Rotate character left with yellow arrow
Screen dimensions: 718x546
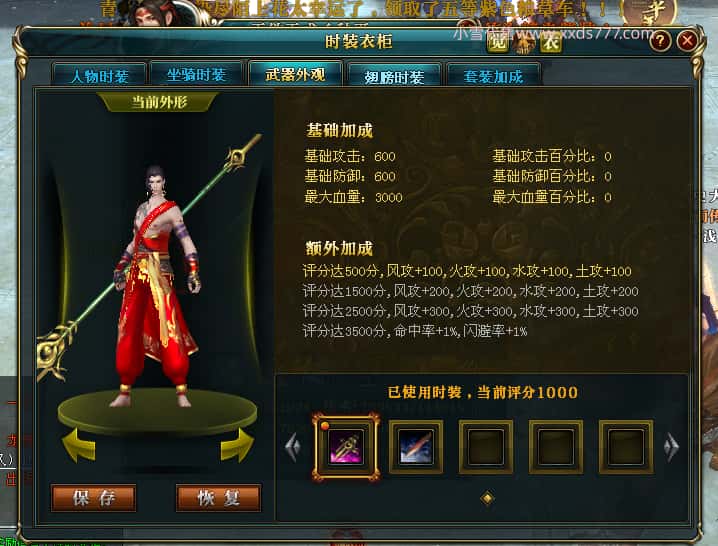point(78,445)
